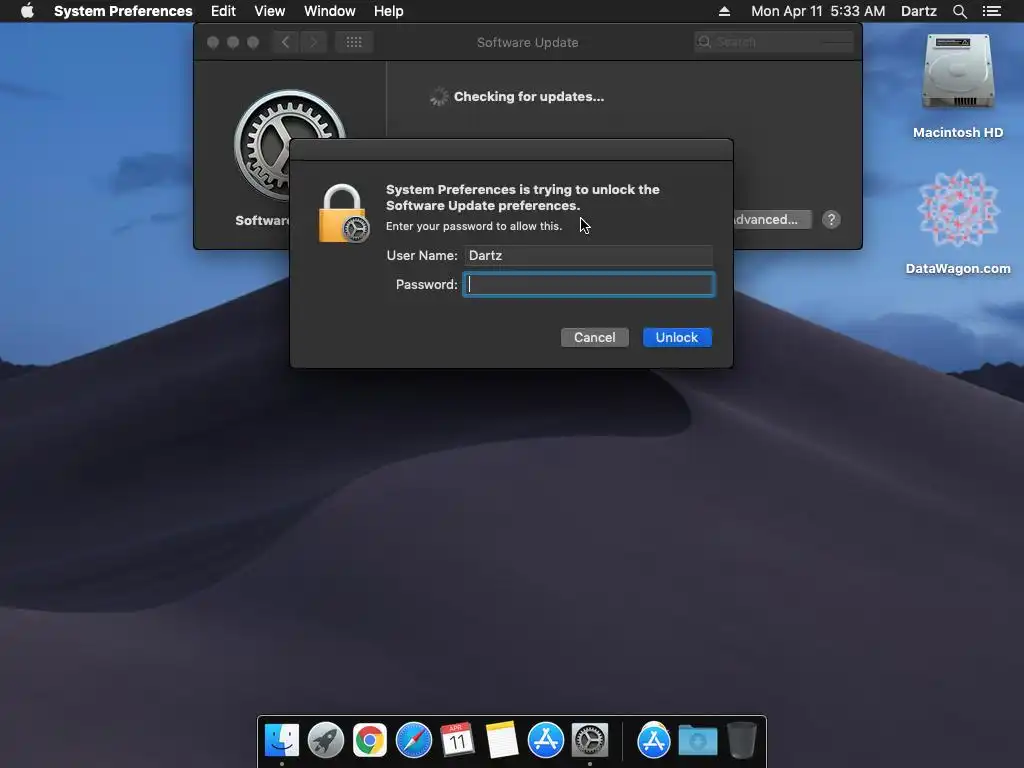Click the Software Update window title
This screenshot has height=768, width=1024.
point(528,42)
